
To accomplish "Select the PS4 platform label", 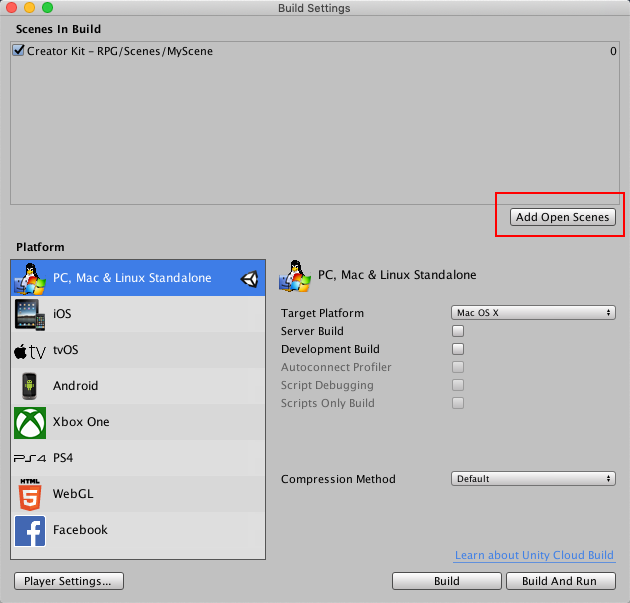I will click(x=63, y=458).
